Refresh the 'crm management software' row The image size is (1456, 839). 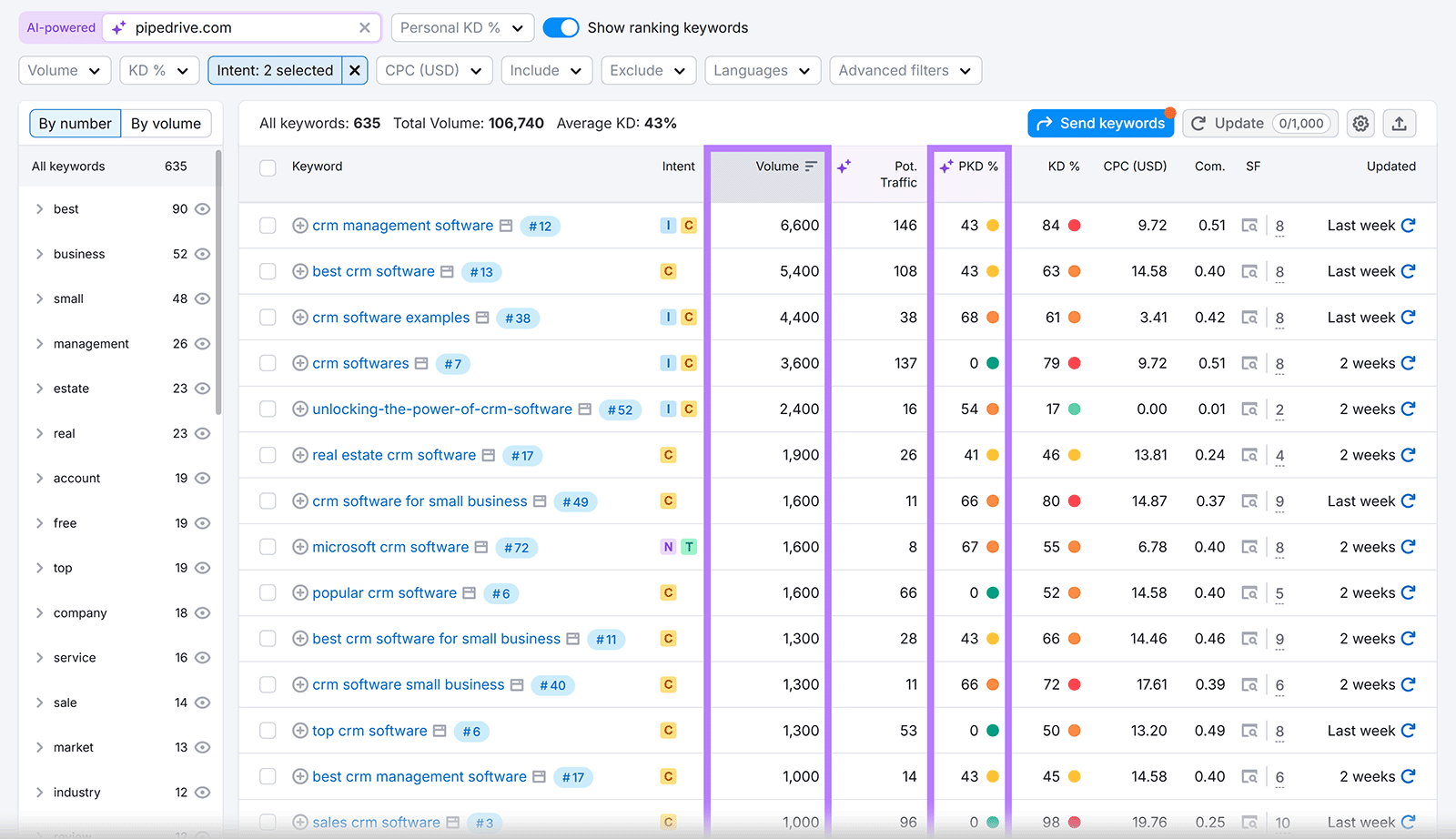click(1409, 226)
